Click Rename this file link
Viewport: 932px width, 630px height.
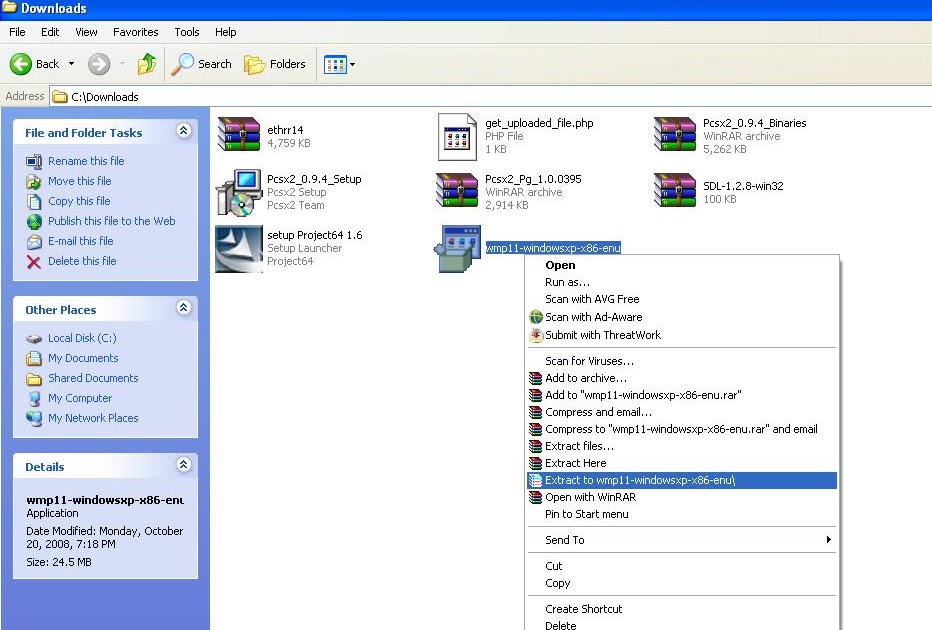point(86,161)
